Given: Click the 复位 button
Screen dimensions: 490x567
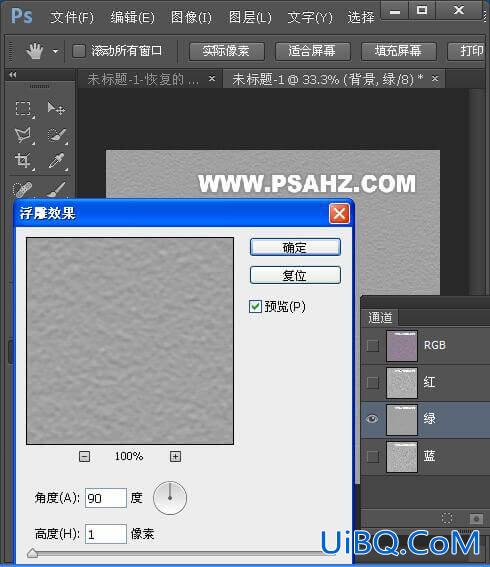Looking at the screenshot, I should 295,276.
